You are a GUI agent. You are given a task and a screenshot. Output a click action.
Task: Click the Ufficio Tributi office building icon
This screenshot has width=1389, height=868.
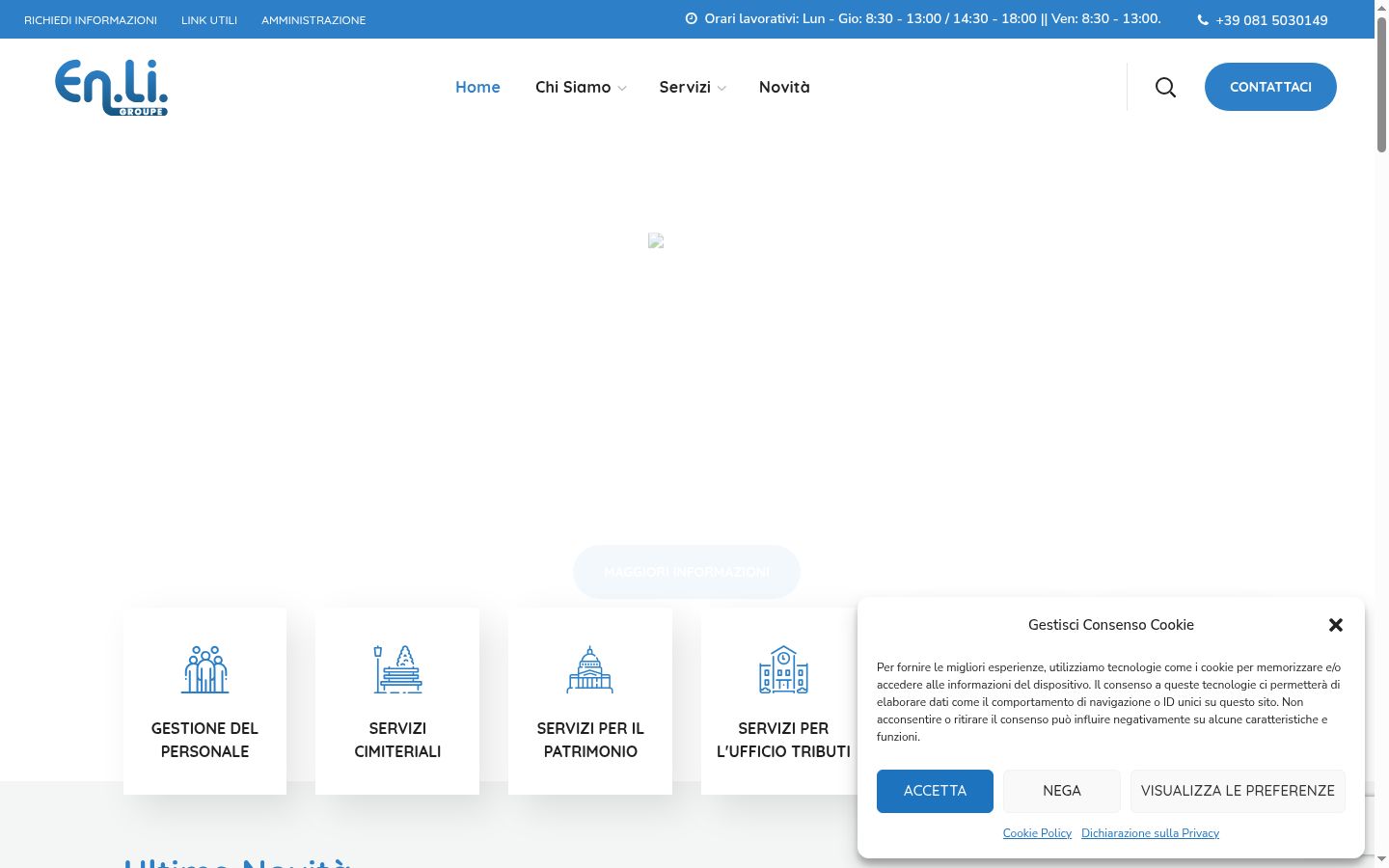[783, 669]
